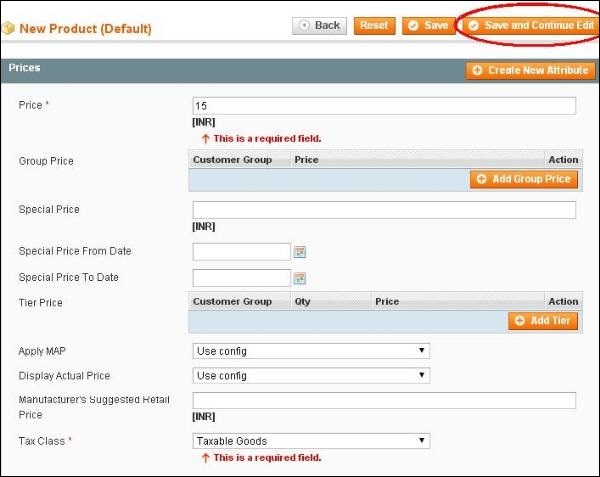Click Create New Attribute button
Image resolution: width=600 pixels, height=477 pixels.
pyautogui.click(x=530, y=70)
